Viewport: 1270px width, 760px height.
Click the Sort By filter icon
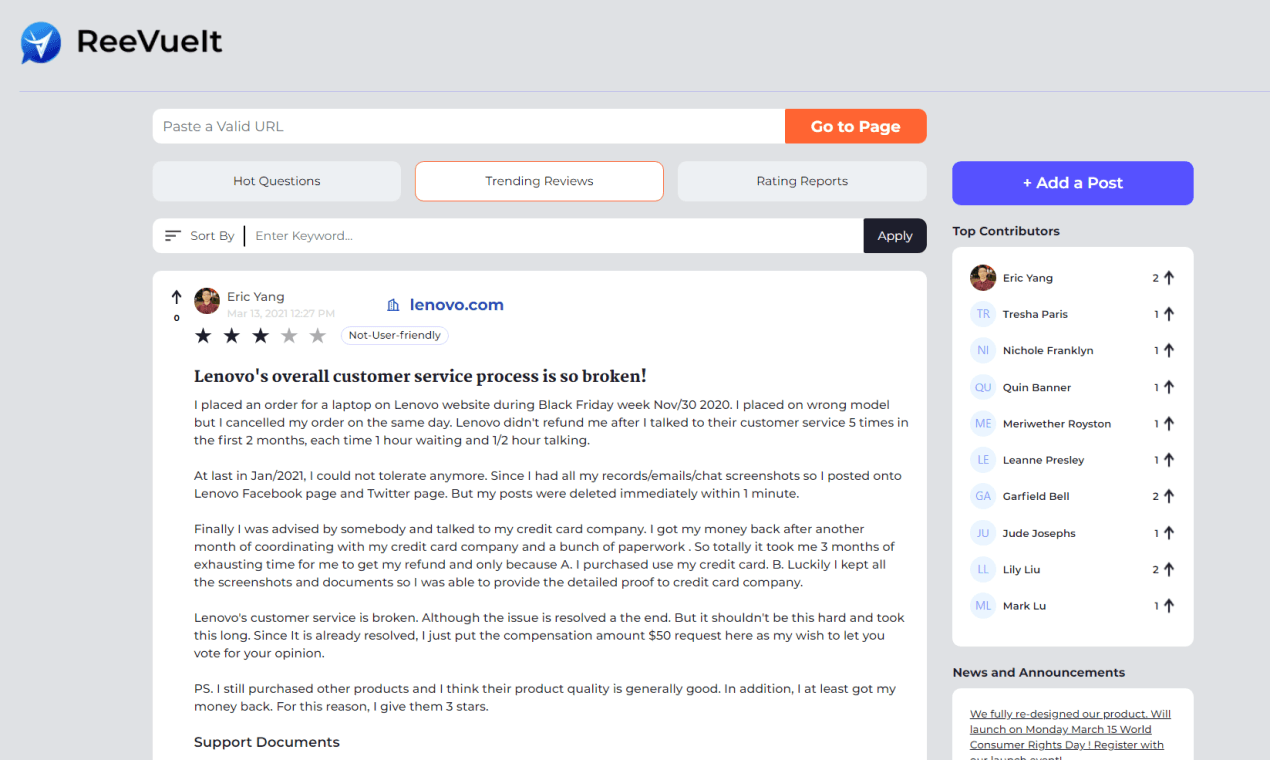(173, 236)
